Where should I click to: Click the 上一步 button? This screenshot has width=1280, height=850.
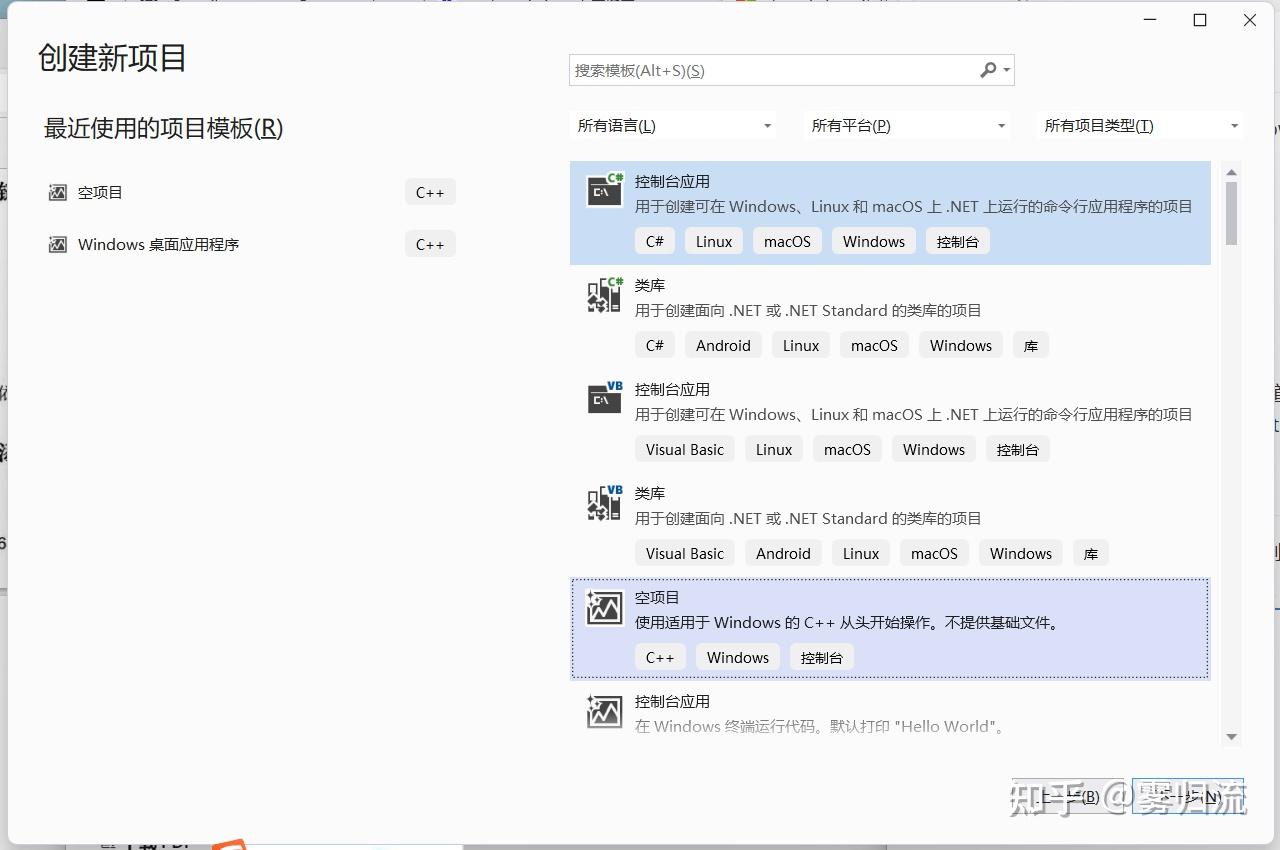click(x=1072, y=797)
